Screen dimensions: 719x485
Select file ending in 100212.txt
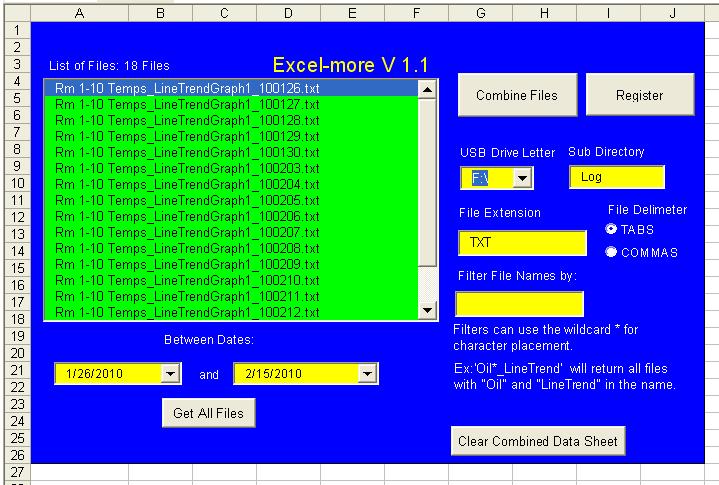[231, 312]
